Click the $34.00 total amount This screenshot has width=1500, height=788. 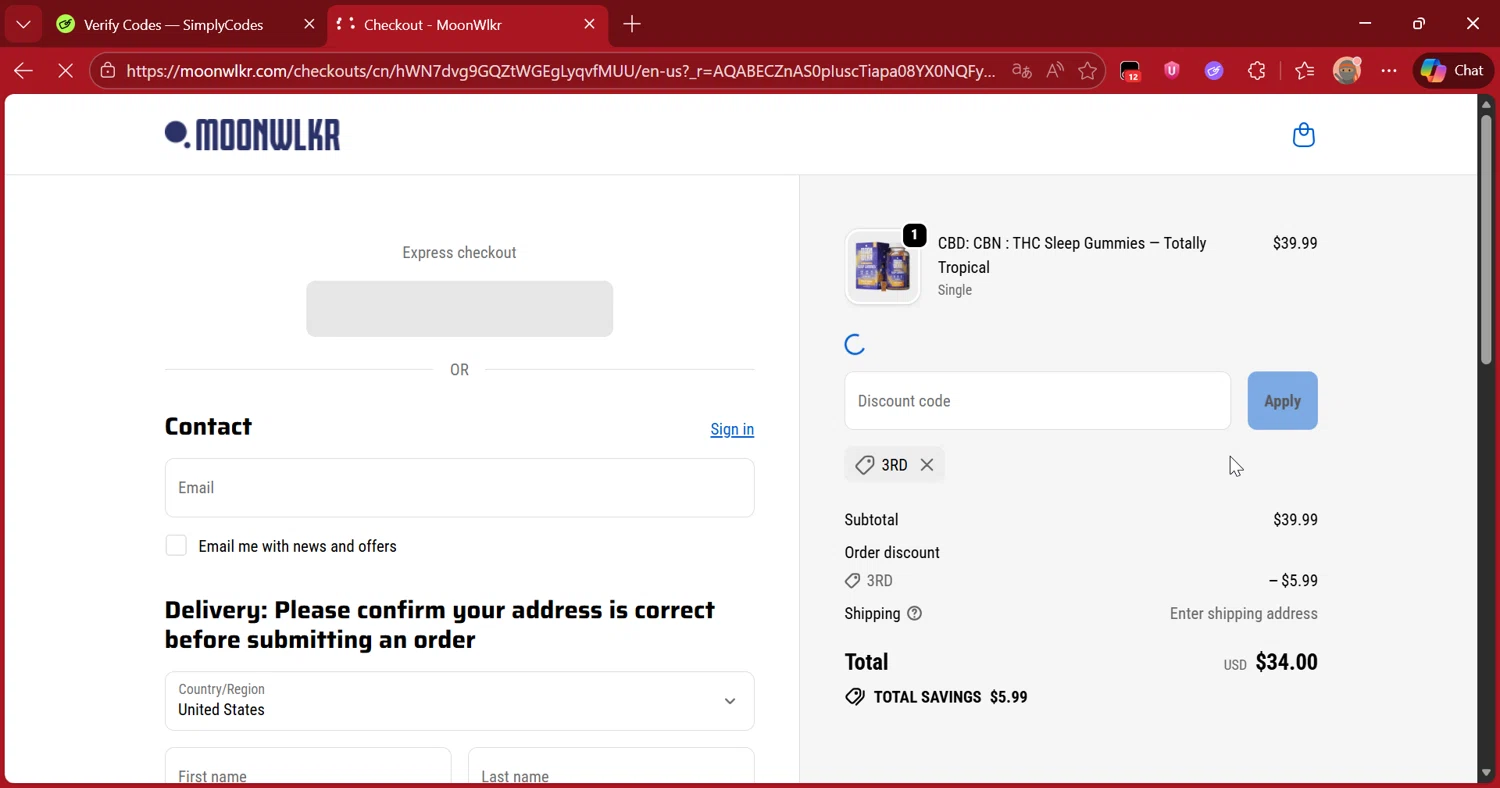point(1286,662)
